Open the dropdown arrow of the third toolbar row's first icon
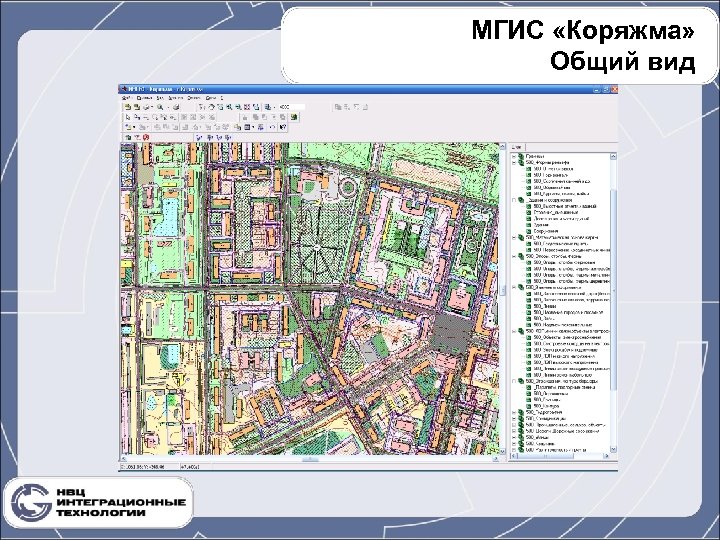 coord(134,127)
